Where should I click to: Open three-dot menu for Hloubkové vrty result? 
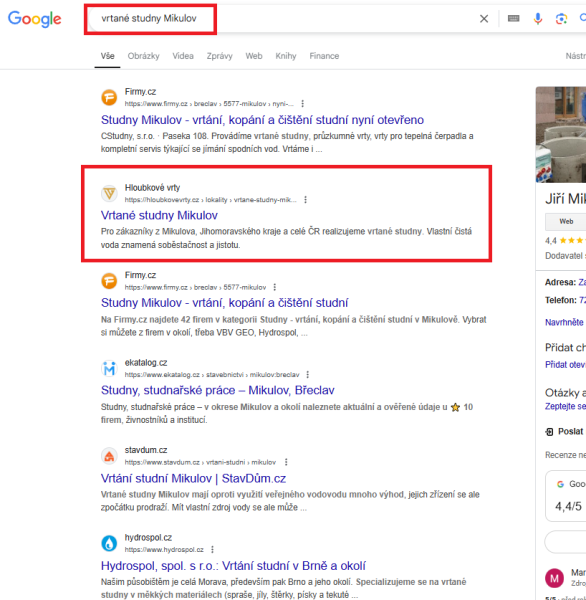point(305,199)
